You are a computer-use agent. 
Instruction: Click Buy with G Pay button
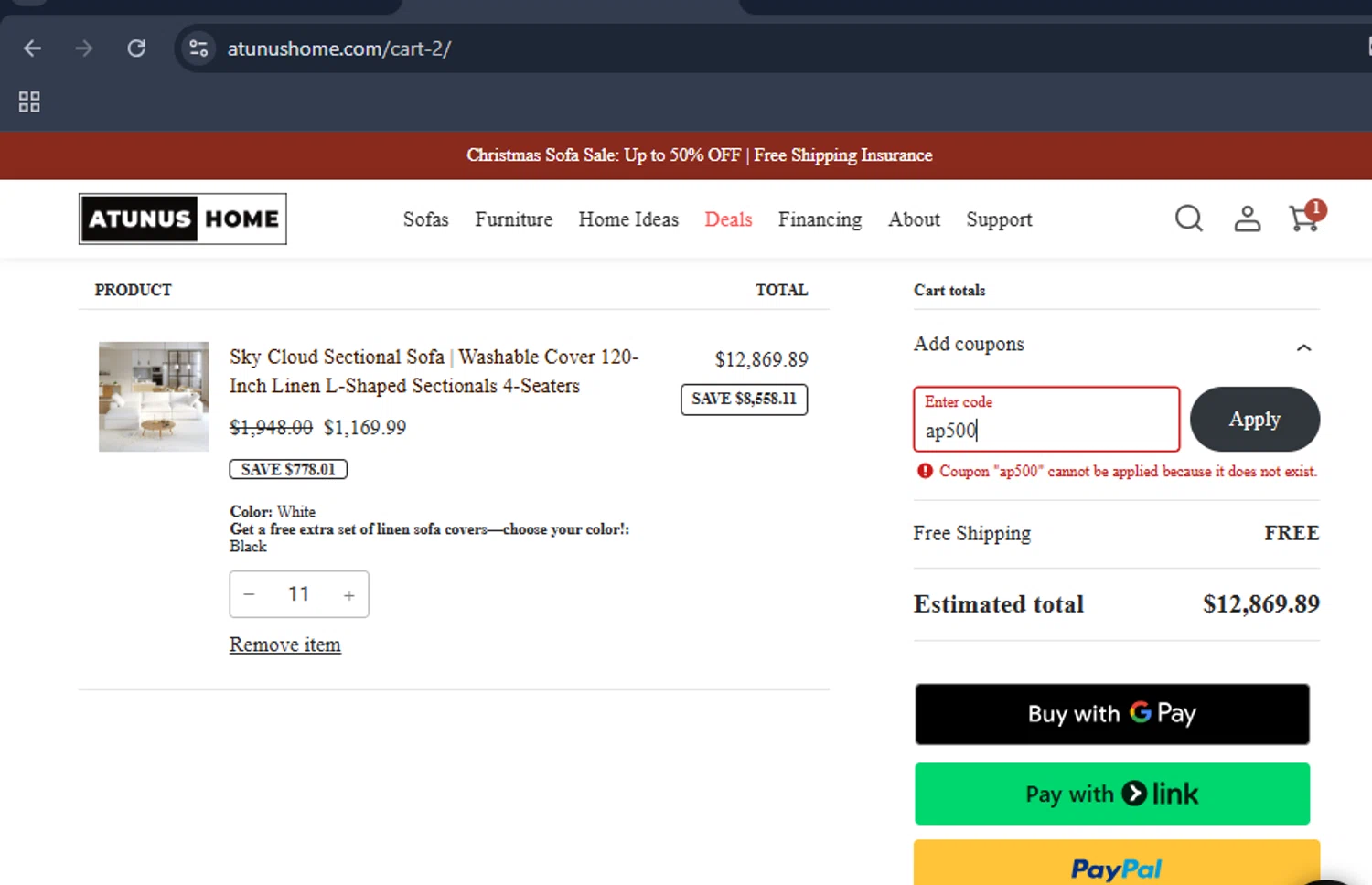(1112, 714)
